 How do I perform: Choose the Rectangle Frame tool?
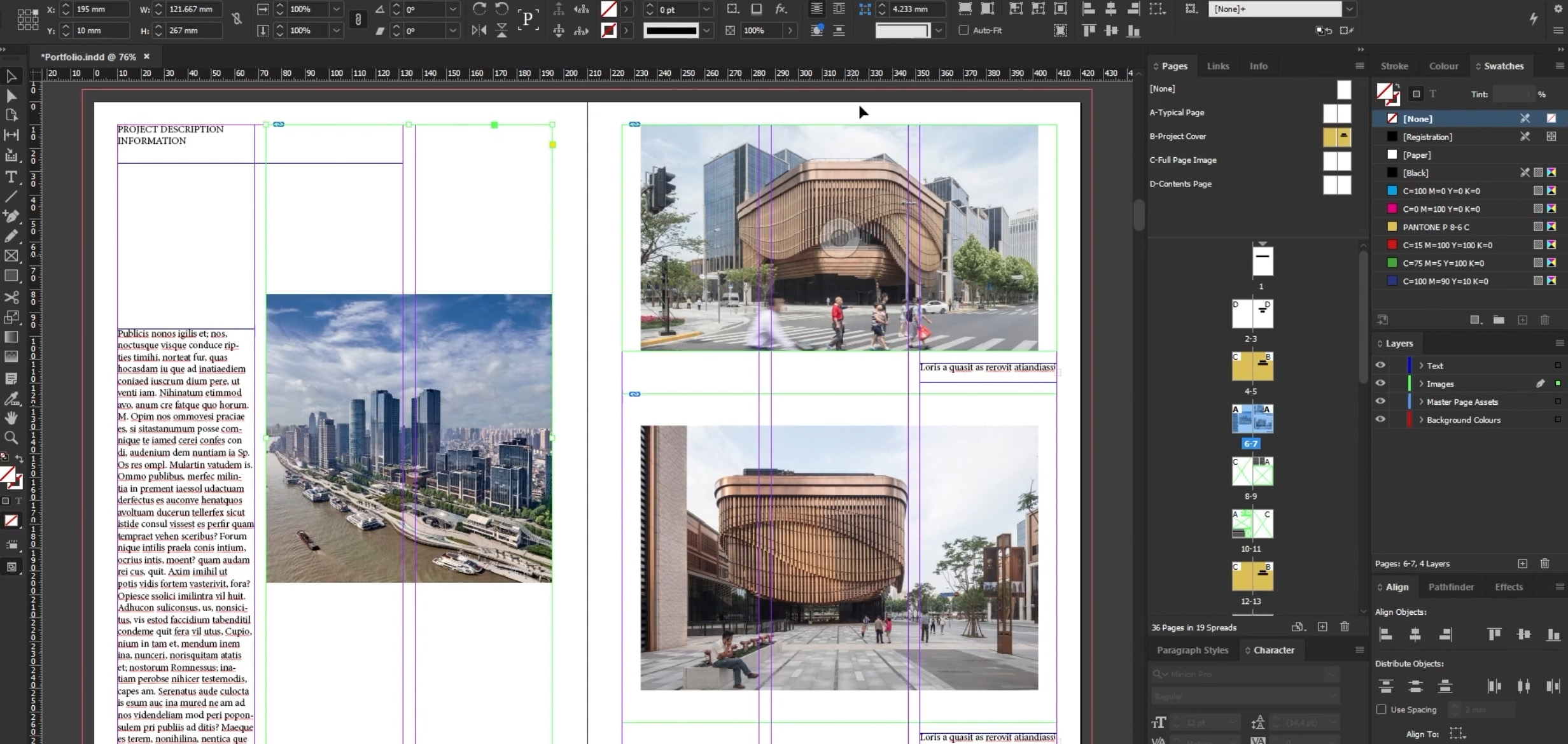pyautogui.click(x=11, y=256)
